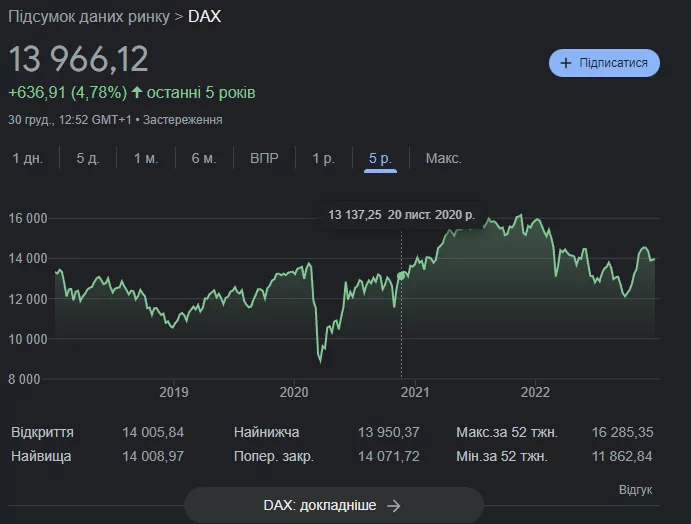Click the DAX title in breadcrumb
The width and height of the screenshot is (691, 524).
click(204, 17)
